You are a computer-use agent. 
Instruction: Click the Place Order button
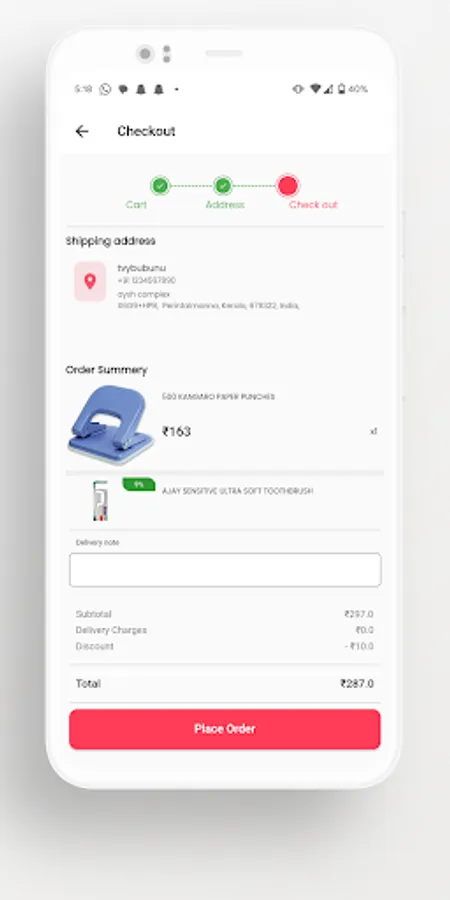(x=225, y=729)
